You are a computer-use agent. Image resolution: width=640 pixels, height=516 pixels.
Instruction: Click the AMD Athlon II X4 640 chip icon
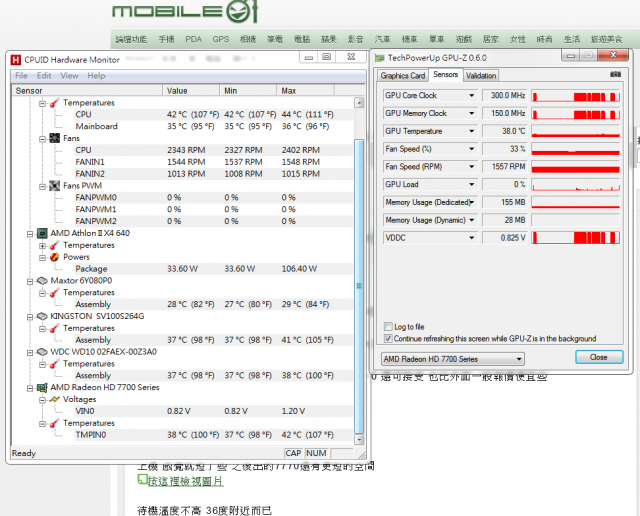coord(42,233)
